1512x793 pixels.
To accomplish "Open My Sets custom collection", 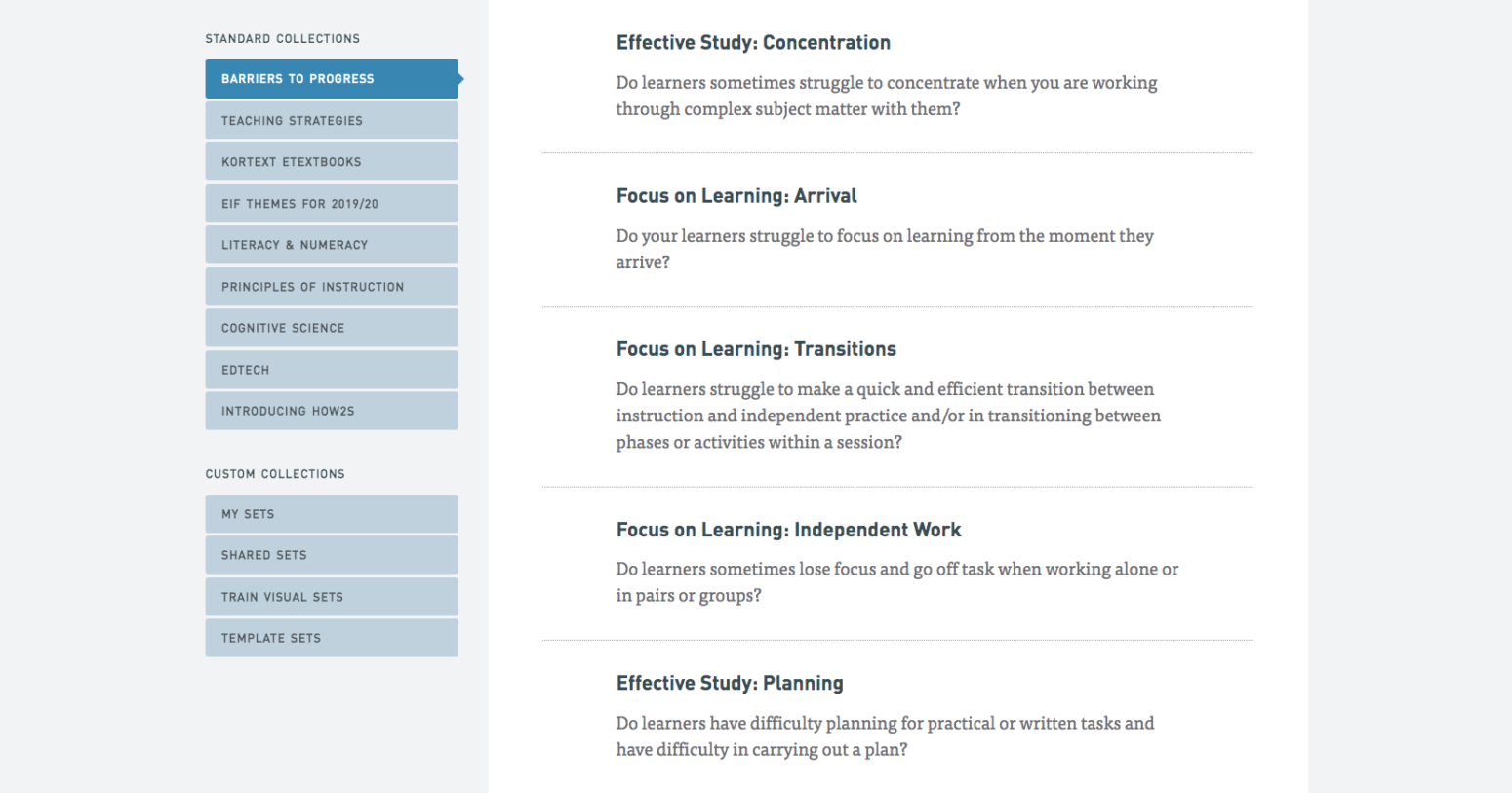I will 332,514.
